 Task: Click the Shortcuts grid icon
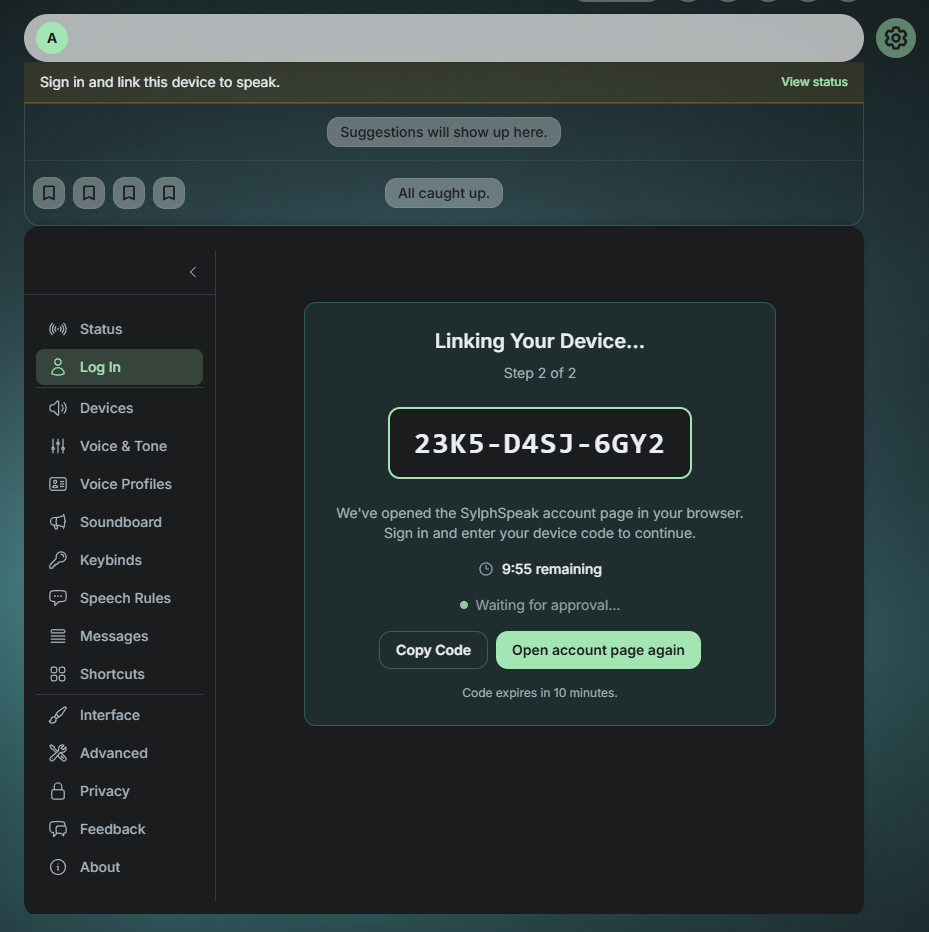coord(58,675)
